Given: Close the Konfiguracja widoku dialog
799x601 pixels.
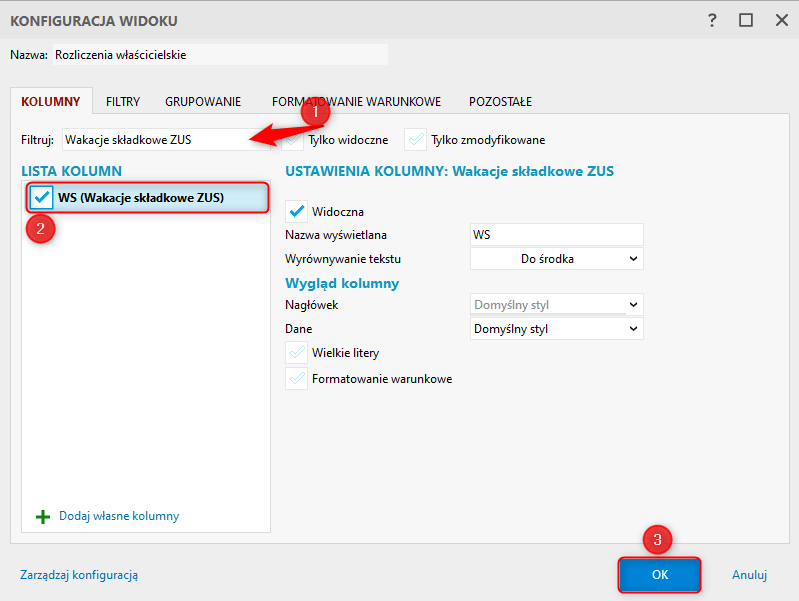Looking at the screenshot, I should coord(782,20).
